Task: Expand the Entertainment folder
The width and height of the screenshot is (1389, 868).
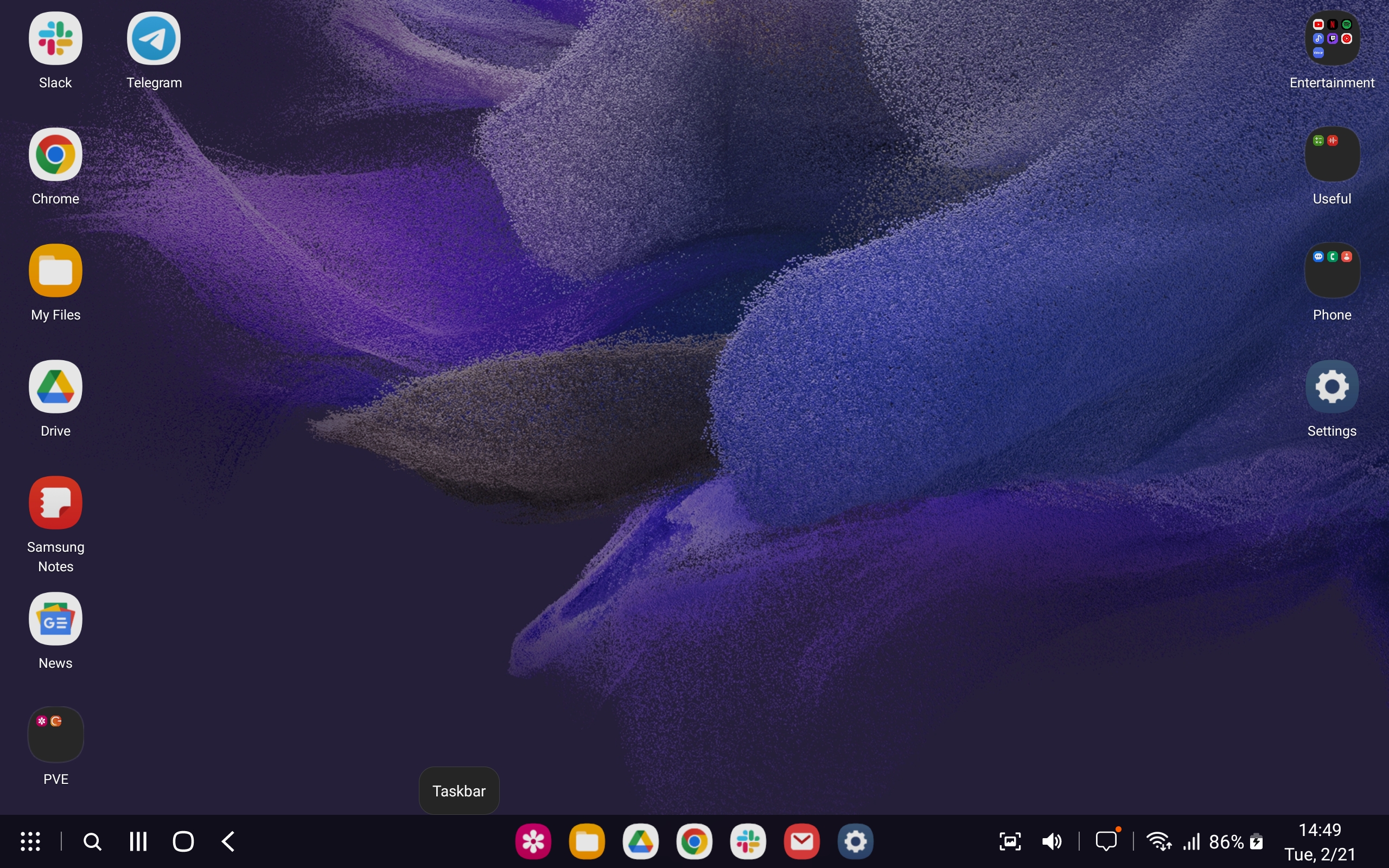Action: point(1331,39)
